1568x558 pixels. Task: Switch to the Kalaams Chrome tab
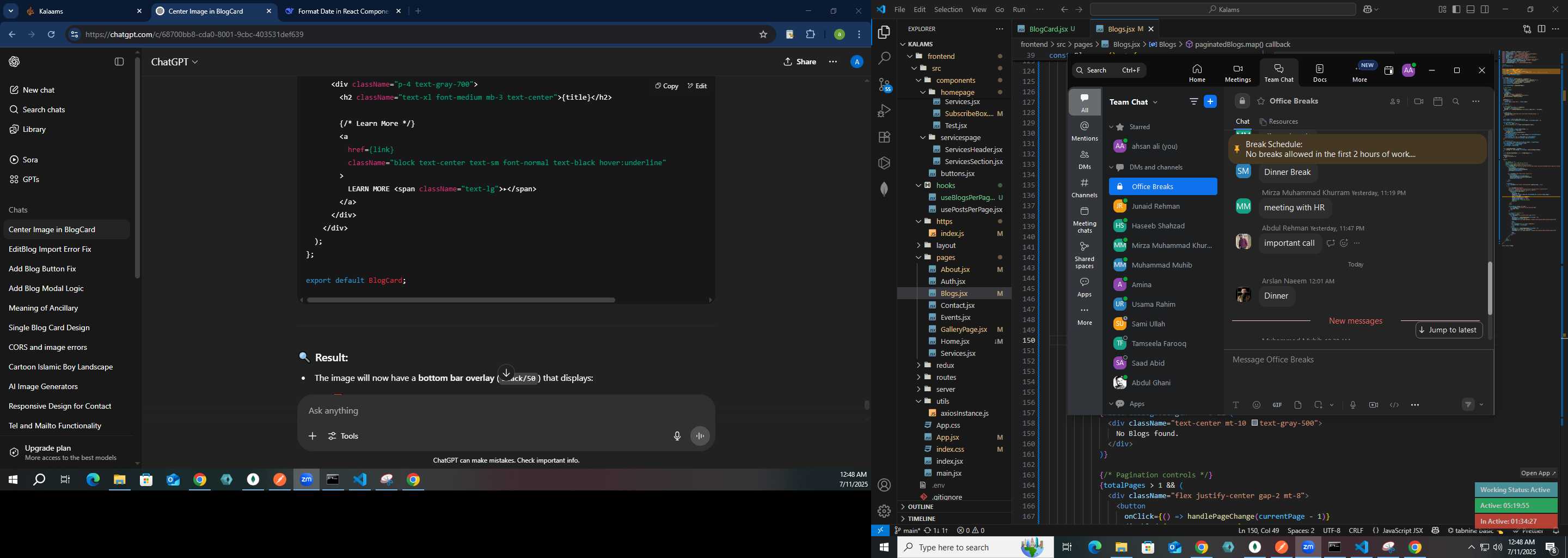[x=84, y=11]
